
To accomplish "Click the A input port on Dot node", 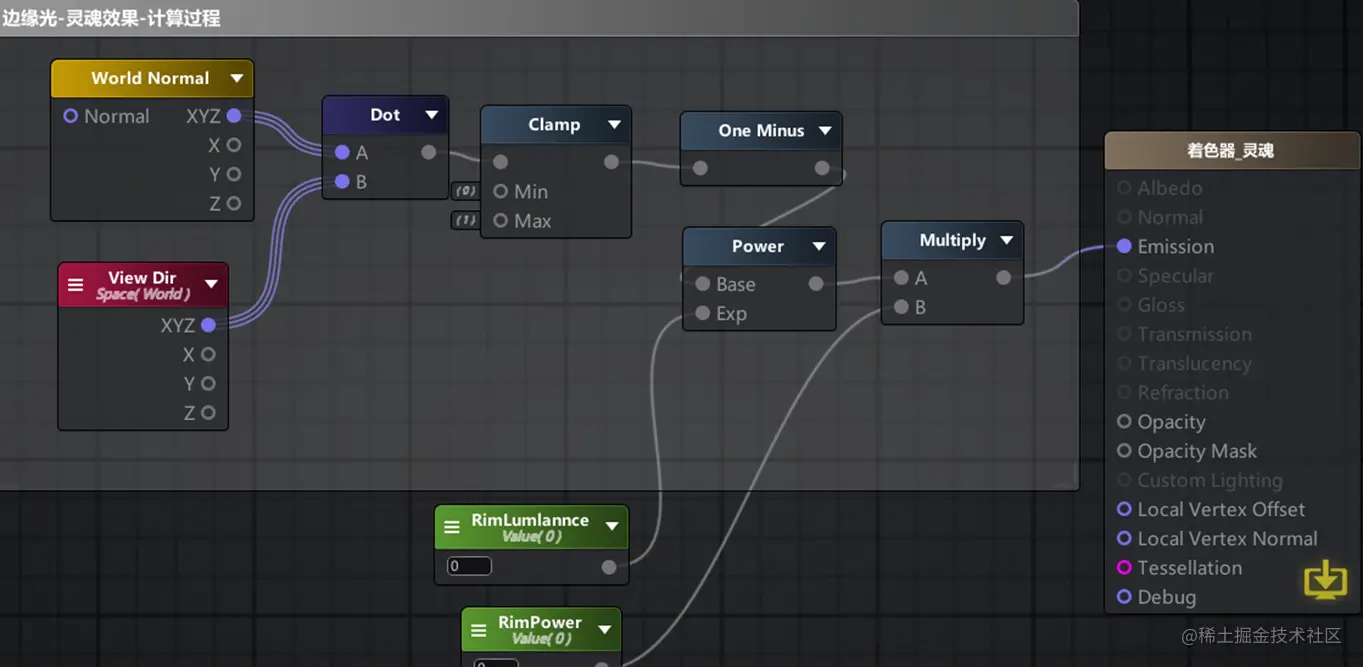I will (342, 152).
